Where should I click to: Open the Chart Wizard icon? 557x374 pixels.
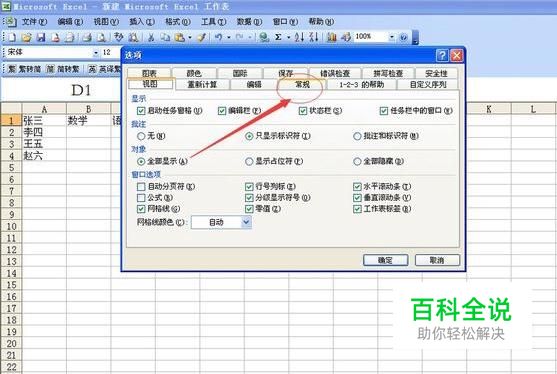(x=331, y=37)
